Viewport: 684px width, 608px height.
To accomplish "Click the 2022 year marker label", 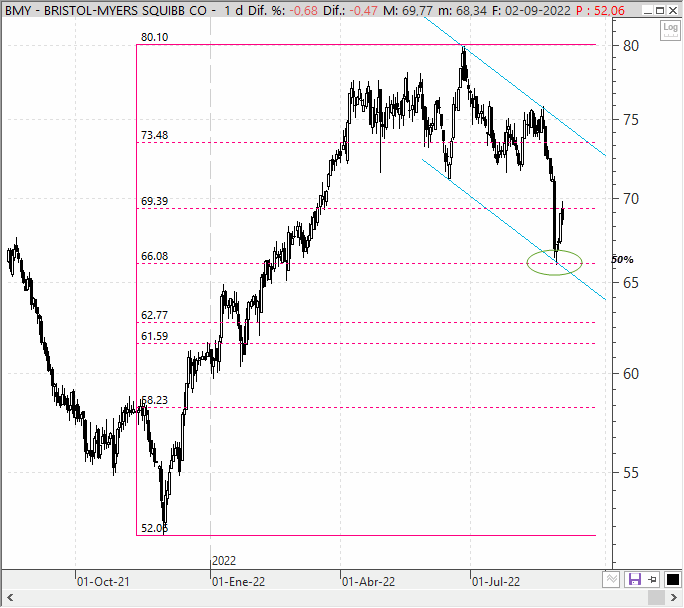I will pos(224,561).
